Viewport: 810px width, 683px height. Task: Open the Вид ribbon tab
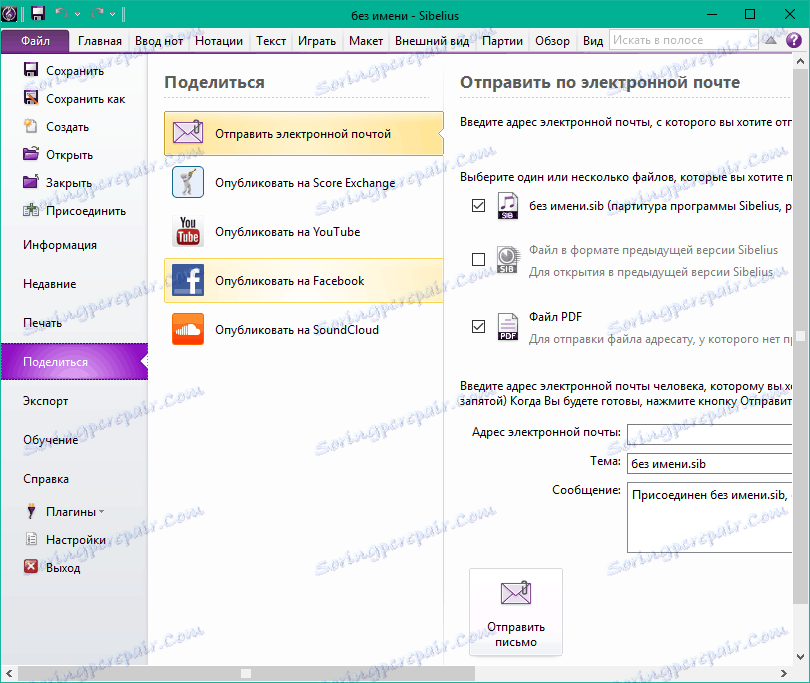click(x=593, y=41)
